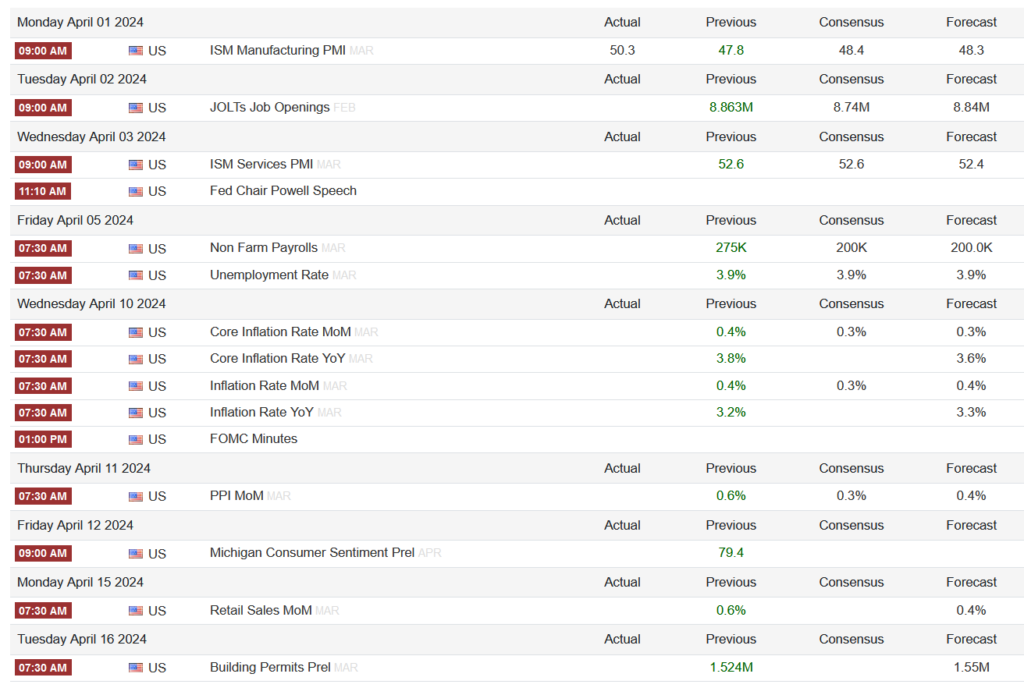
Task: Click the 11:10 AM time badge
Action: coord(43,192)
